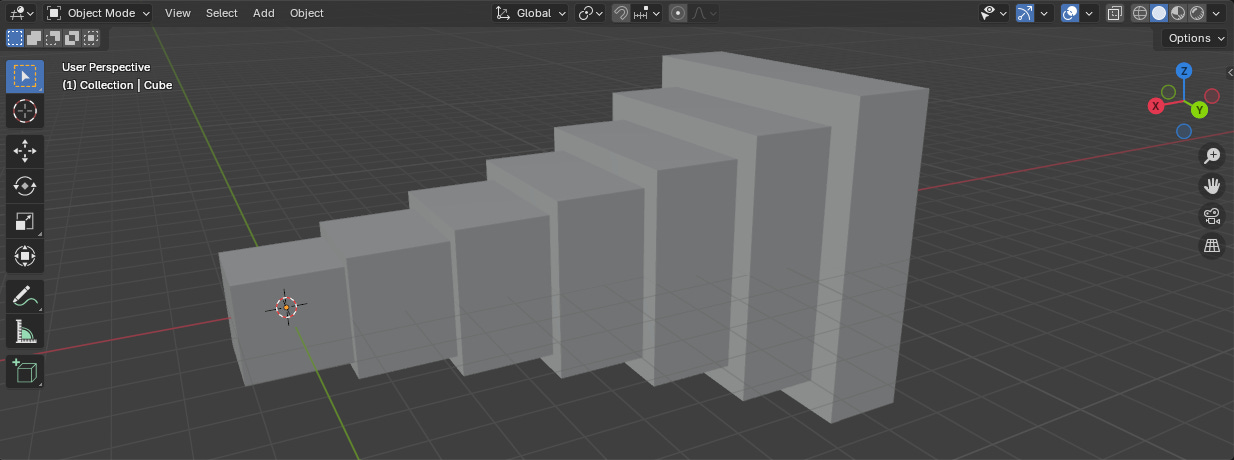The height and width of the screenshot is (460, 1234).
Task: Switch to wireframe shading
Action: pyautogui.click(x=1140, y=13)
